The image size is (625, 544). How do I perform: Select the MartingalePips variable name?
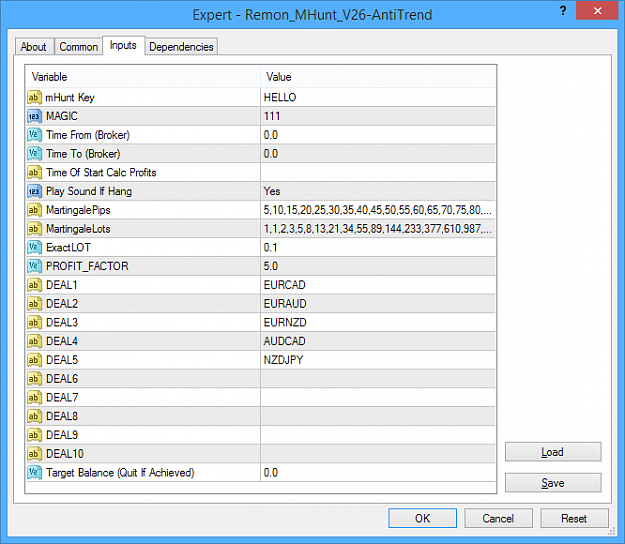(x=78, y=210)
